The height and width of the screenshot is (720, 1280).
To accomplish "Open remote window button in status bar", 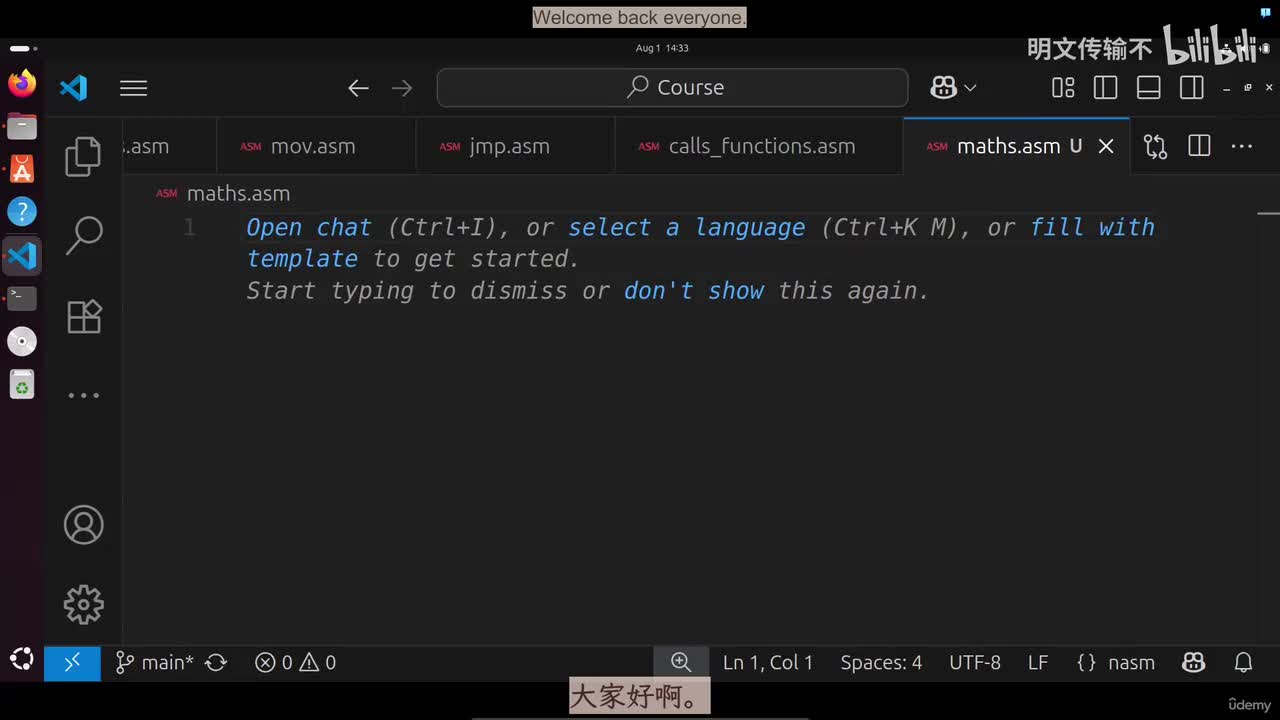I will pos(72,662).
